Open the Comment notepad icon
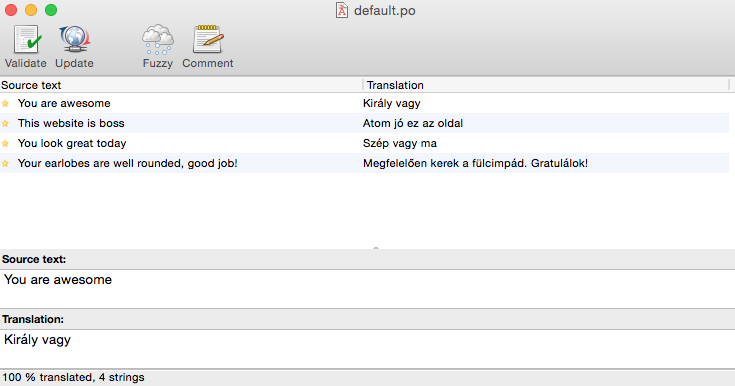Viewport: 735px width, 386px height. pyautogui.click(x=208, y=39)
